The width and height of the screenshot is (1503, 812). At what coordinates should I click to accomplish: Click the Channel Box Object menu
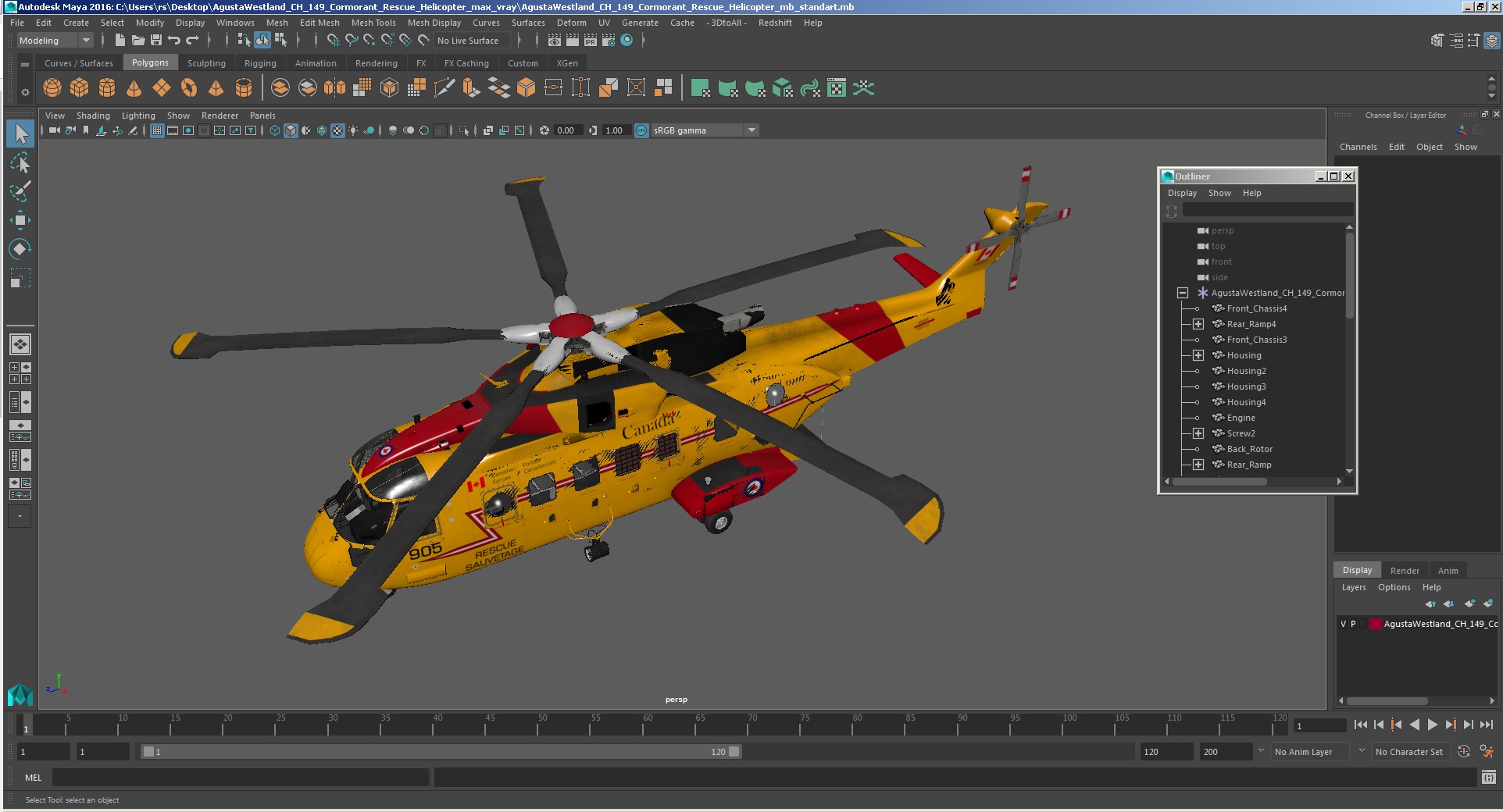tap(1429, 147)
